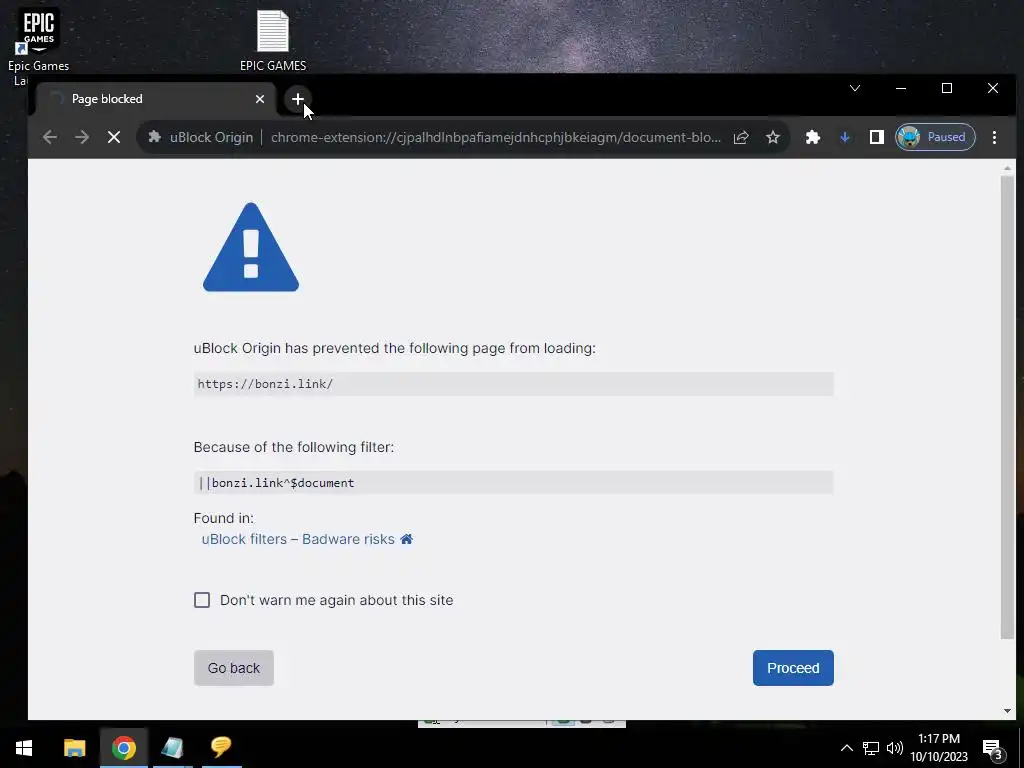Screen dimensions: 1024x768
Task: Click Chrome icon in taskbar
Action: click(123, 748)
